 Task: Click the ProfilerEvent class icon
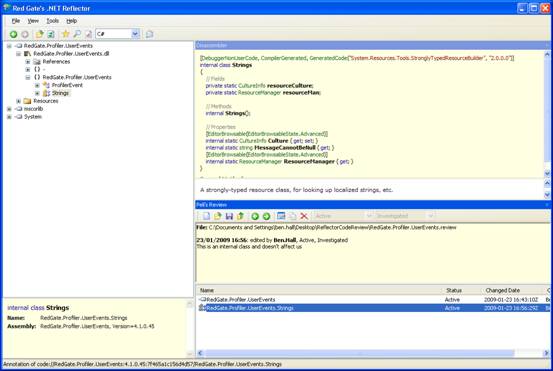pos(46,85)
